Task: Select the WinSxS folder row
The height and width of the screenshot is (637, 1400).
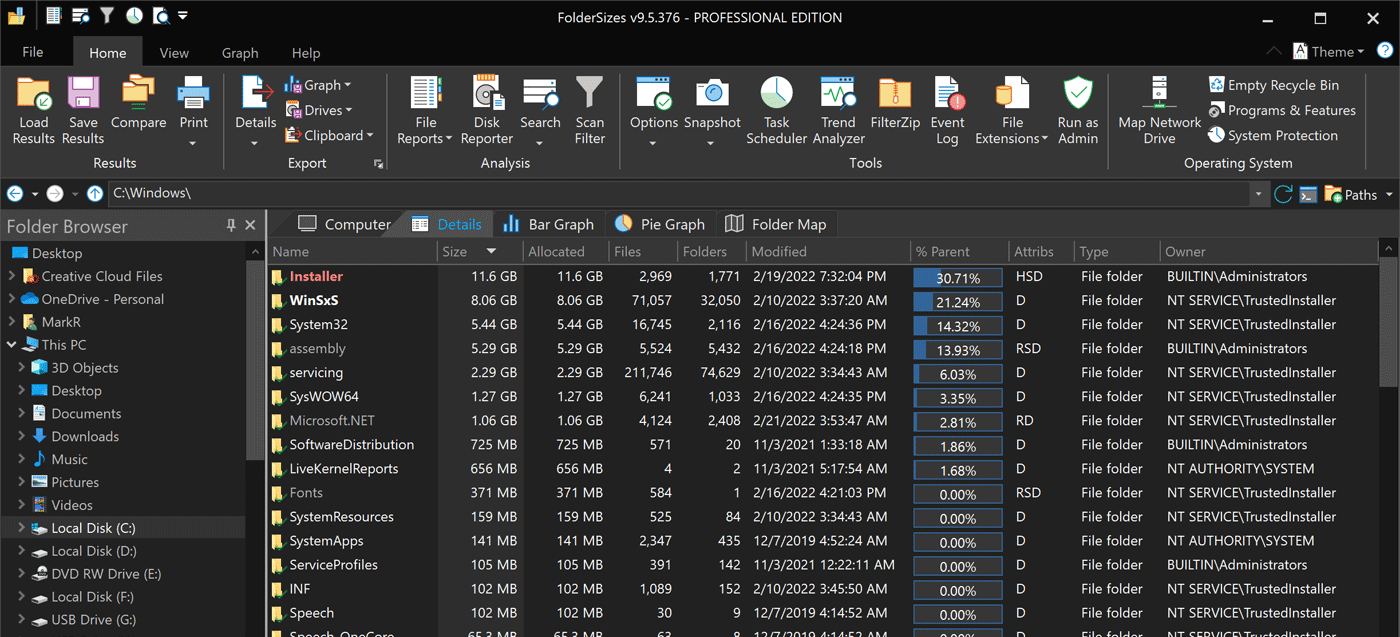Action: (x=824, y=300)
